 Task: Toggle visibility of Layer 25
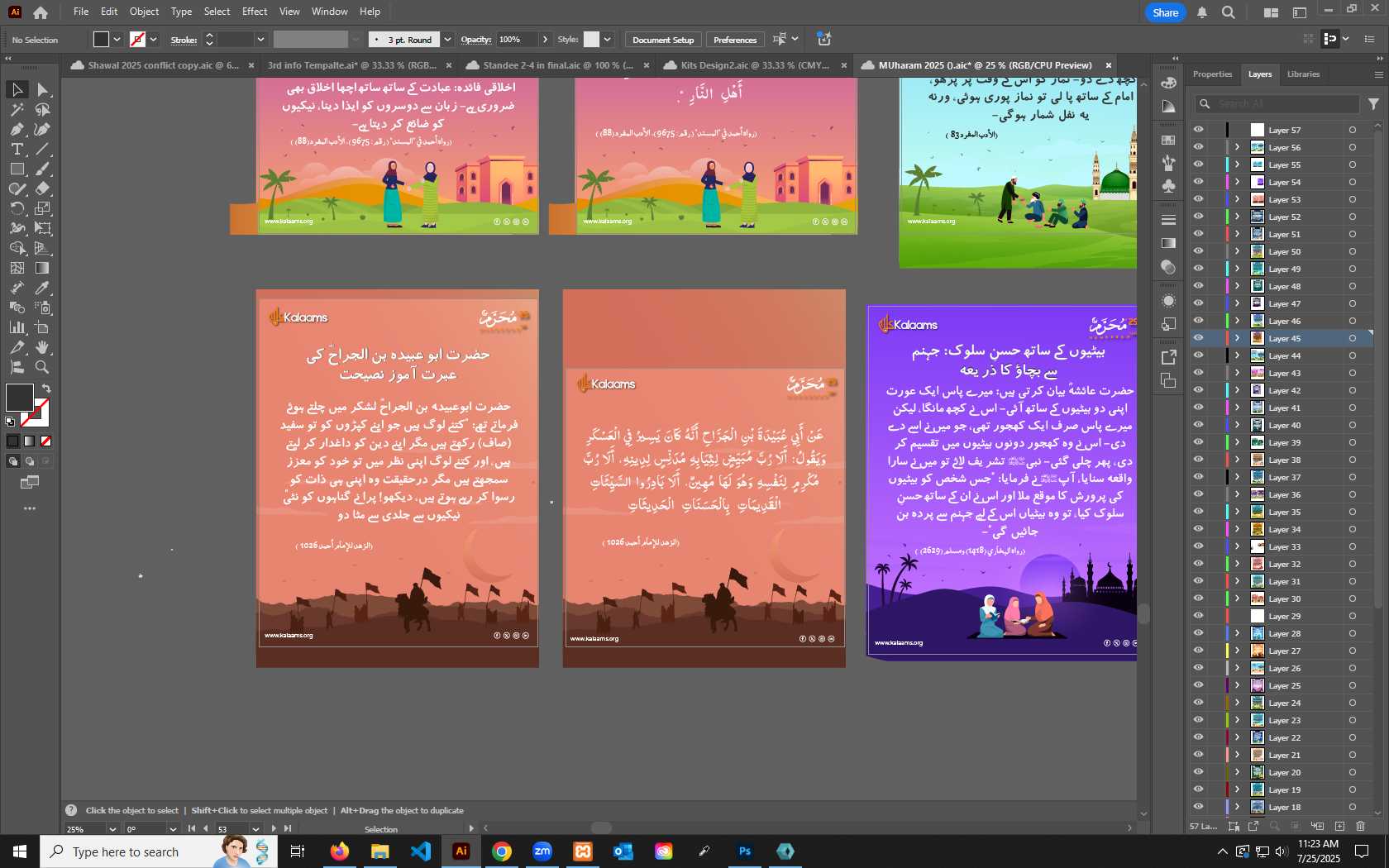1198,685
